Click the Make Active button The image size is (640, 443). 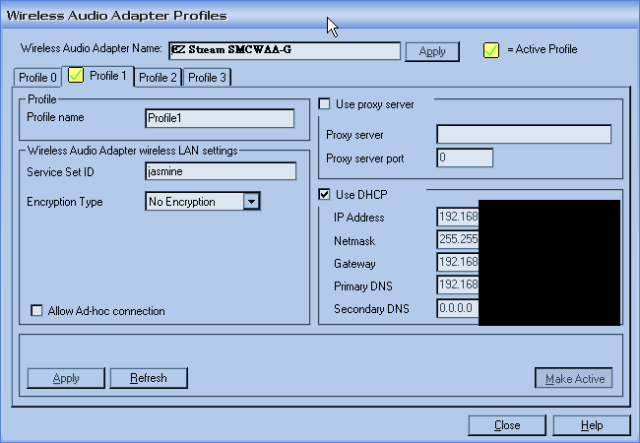point(574,378)
